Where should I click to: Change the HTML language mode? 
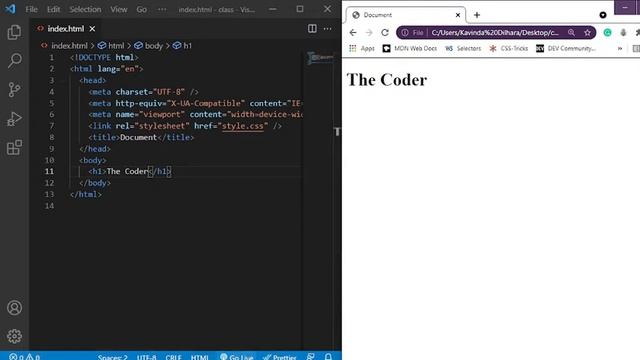199,357
